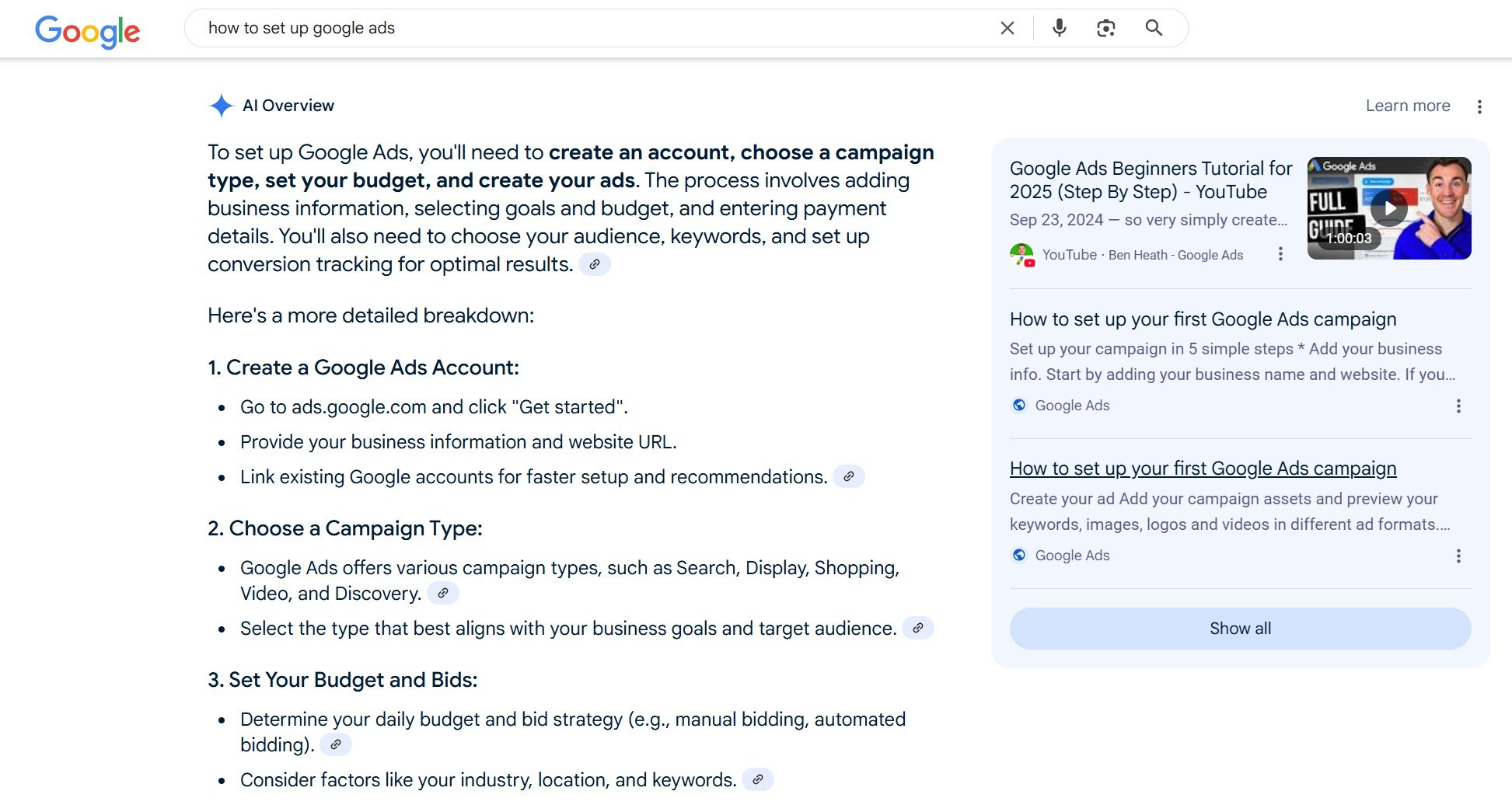
Task: Open the three-dot menu on the first campaign result
Action: (1458, 406)
